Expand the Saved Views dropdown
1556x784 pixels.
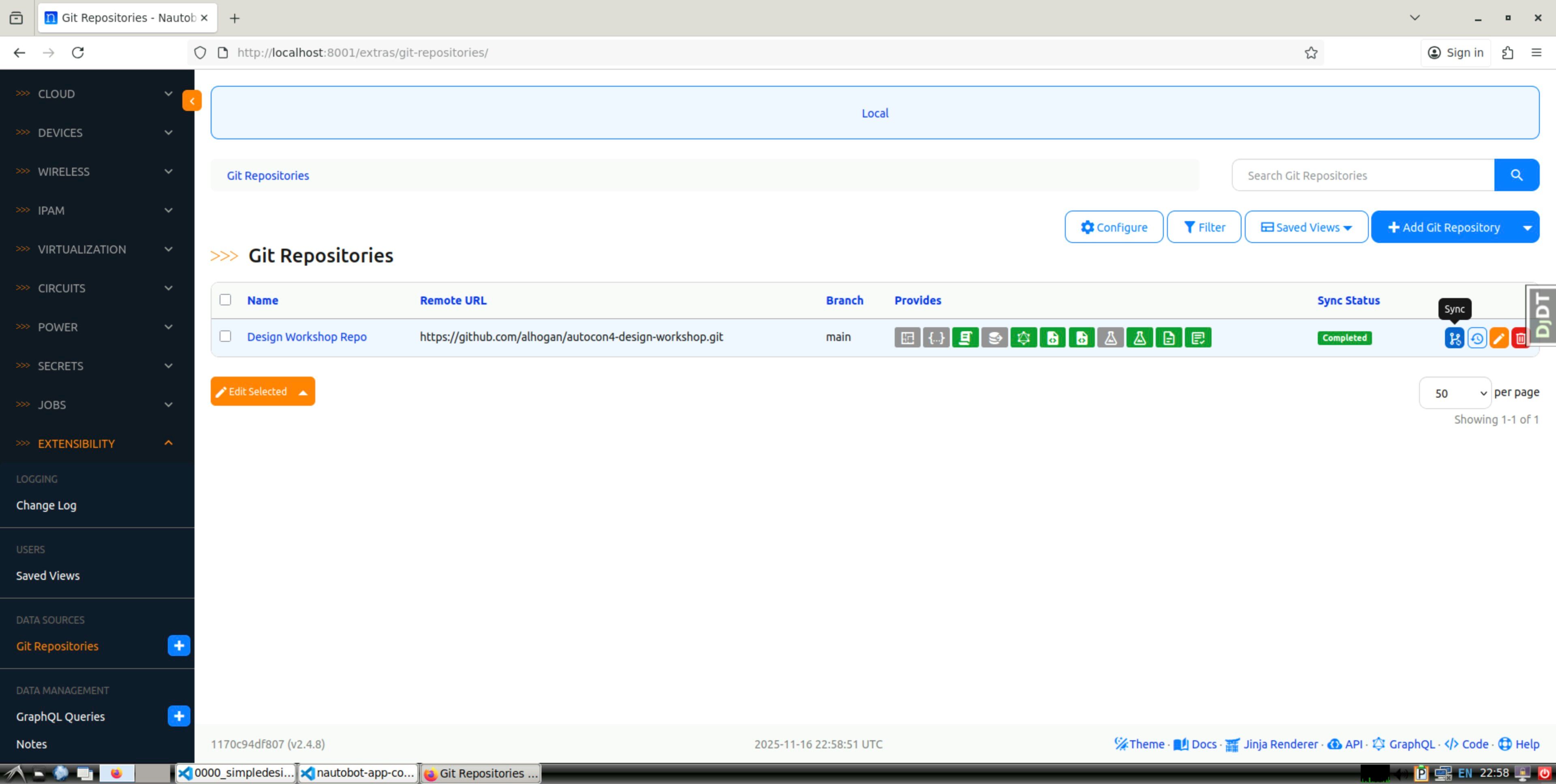pyautogui.click(x=1306, y=227)
